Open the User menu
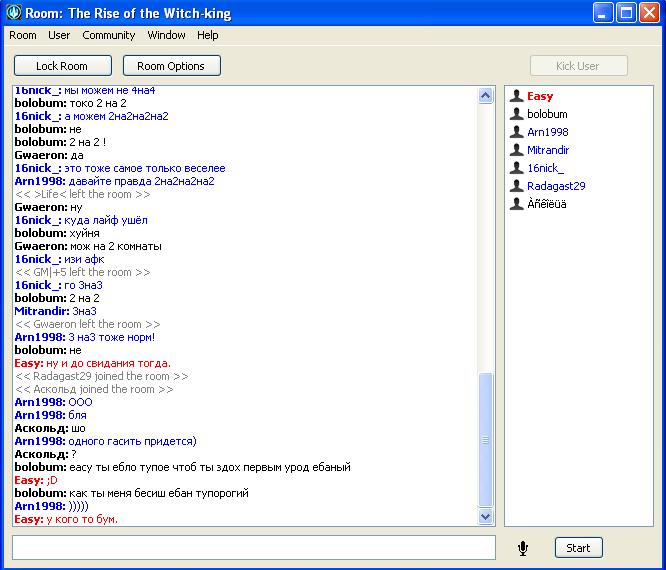 click(59, 35)
